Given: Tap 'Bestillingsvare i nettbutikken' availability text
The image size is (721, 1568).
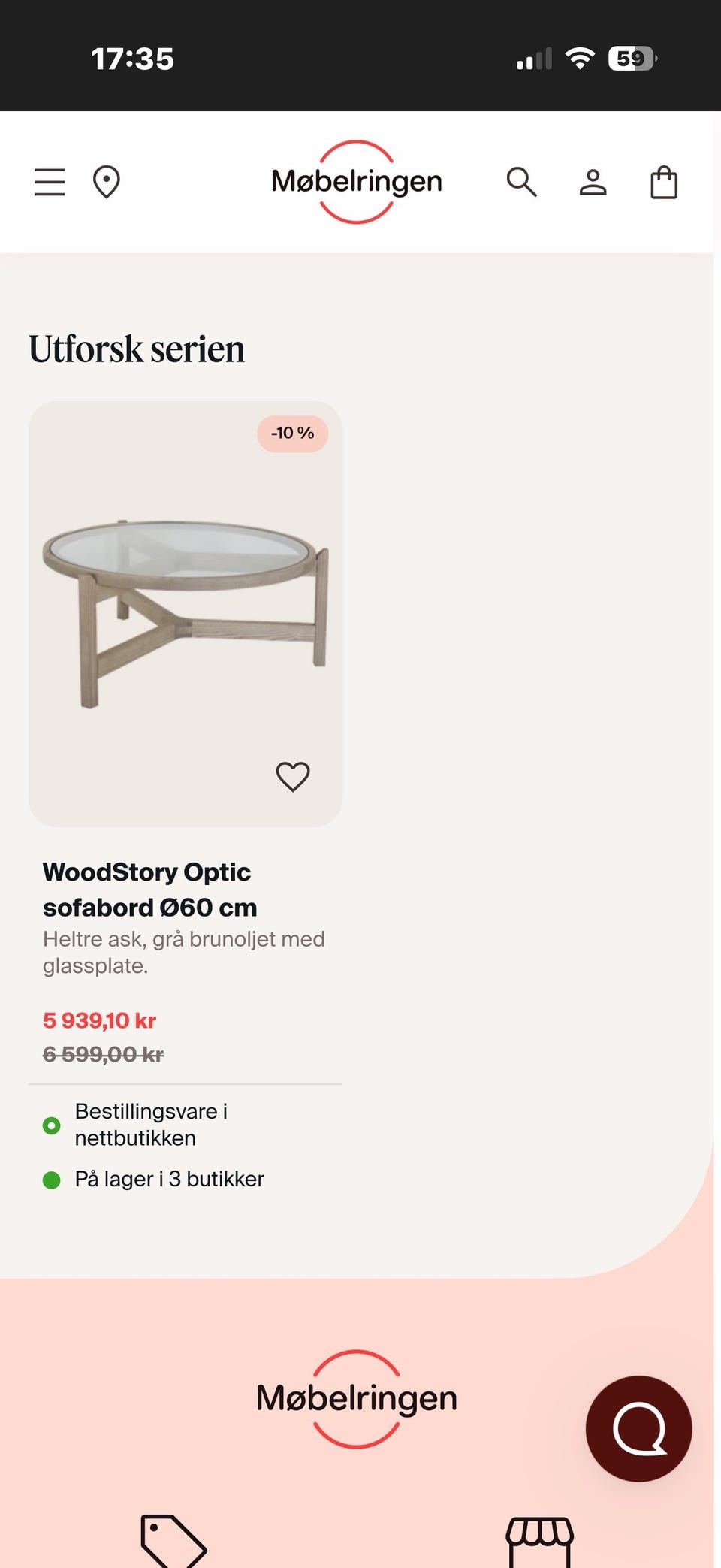Looking at the screenshot, I should click(x=150, y=1125).
